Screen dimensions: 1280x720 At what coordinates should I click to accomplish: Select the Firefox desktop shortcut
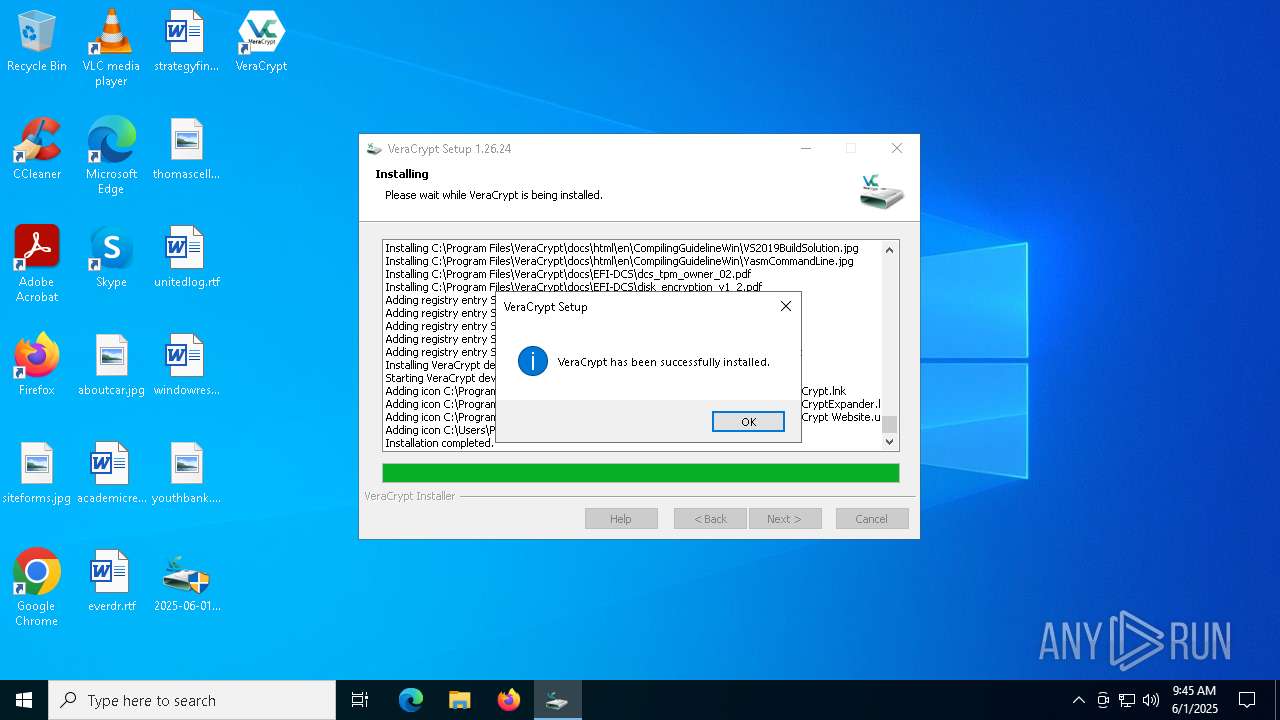pyautogui.click(x=37, y=365)
